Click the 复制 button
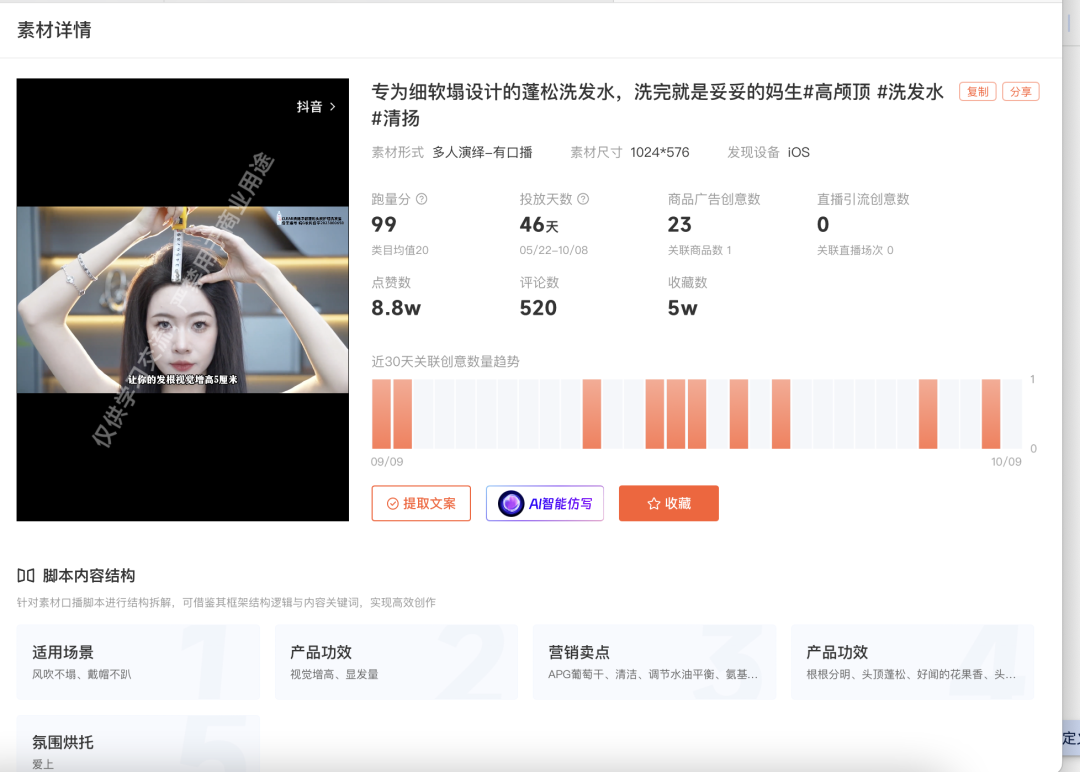The image size is (1080, 772). click(977, 91)
